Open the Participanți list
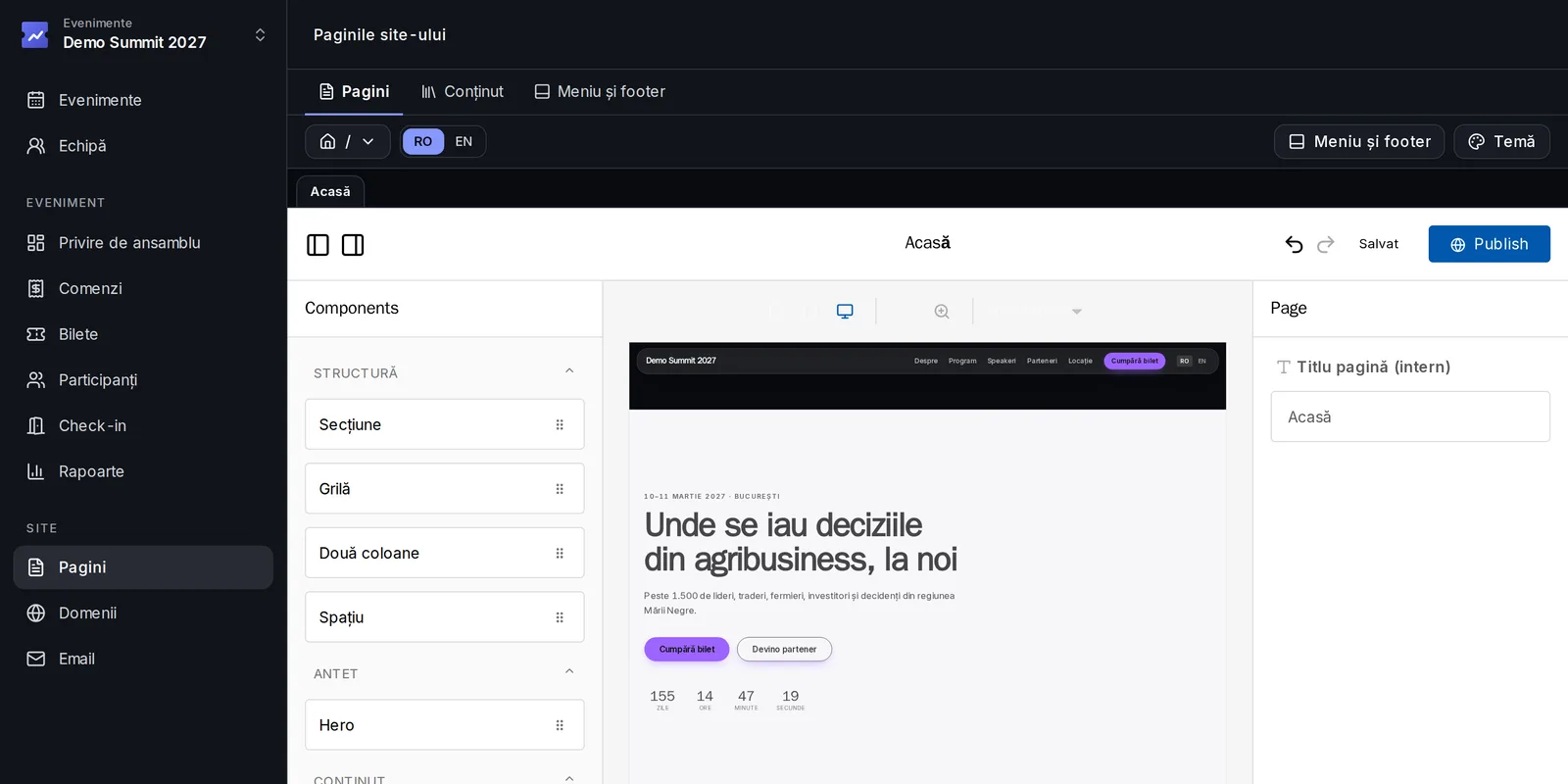 click(x=143, y=380)
